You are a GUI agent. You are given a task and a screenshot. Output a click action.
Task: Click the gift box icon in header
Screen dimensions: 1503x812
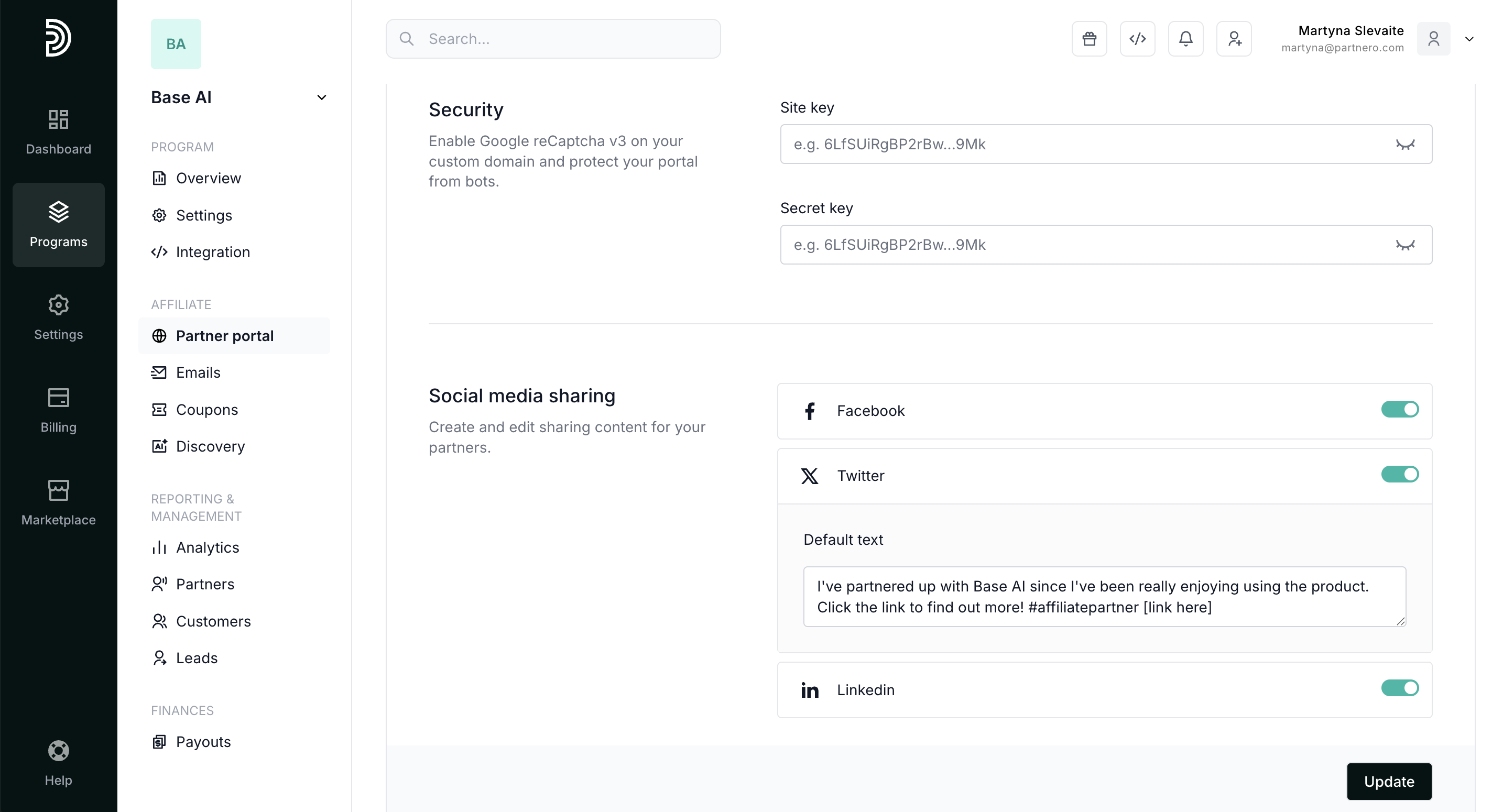click(x=1089, y=39)
